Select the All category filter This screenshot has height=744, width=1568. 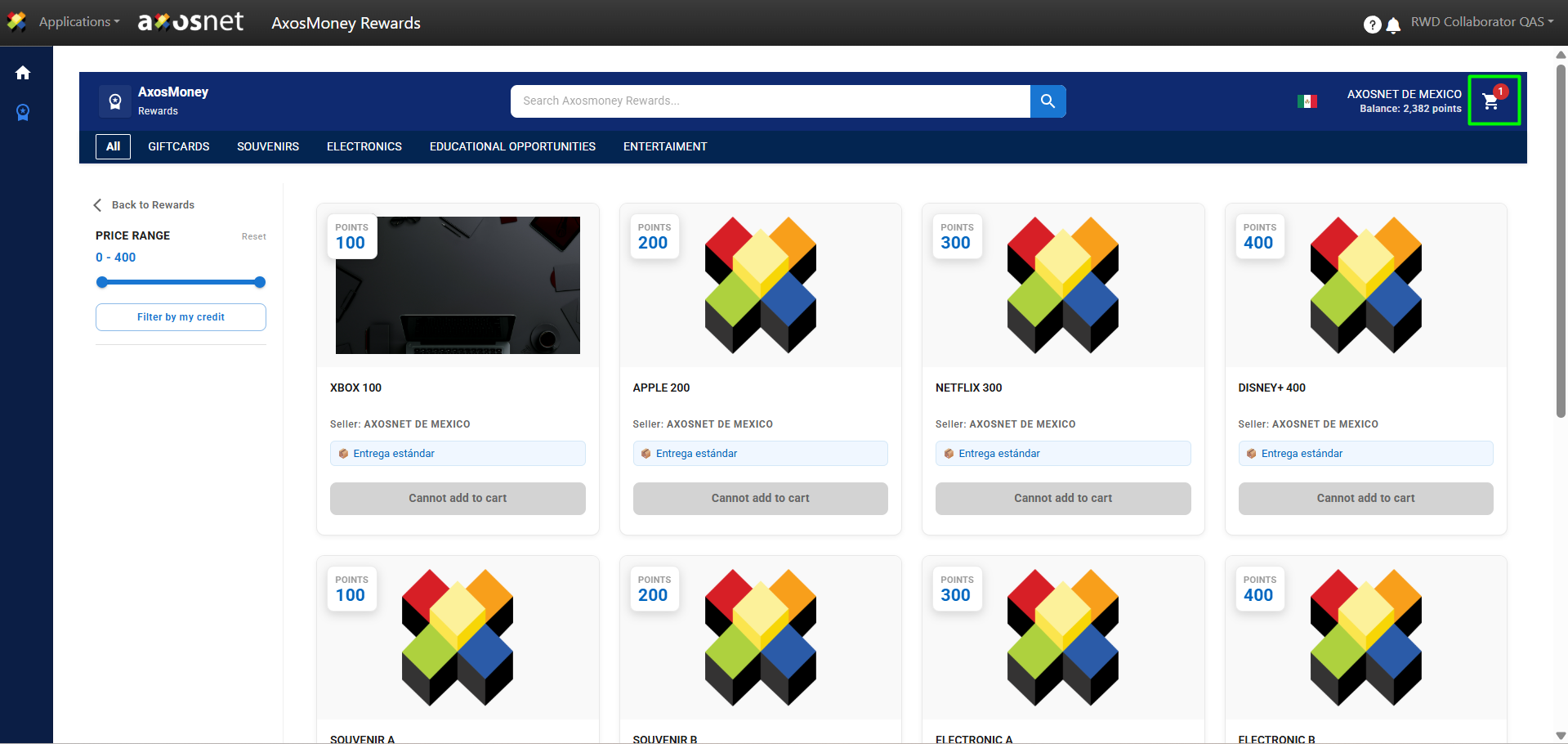(x=113, y=147)
